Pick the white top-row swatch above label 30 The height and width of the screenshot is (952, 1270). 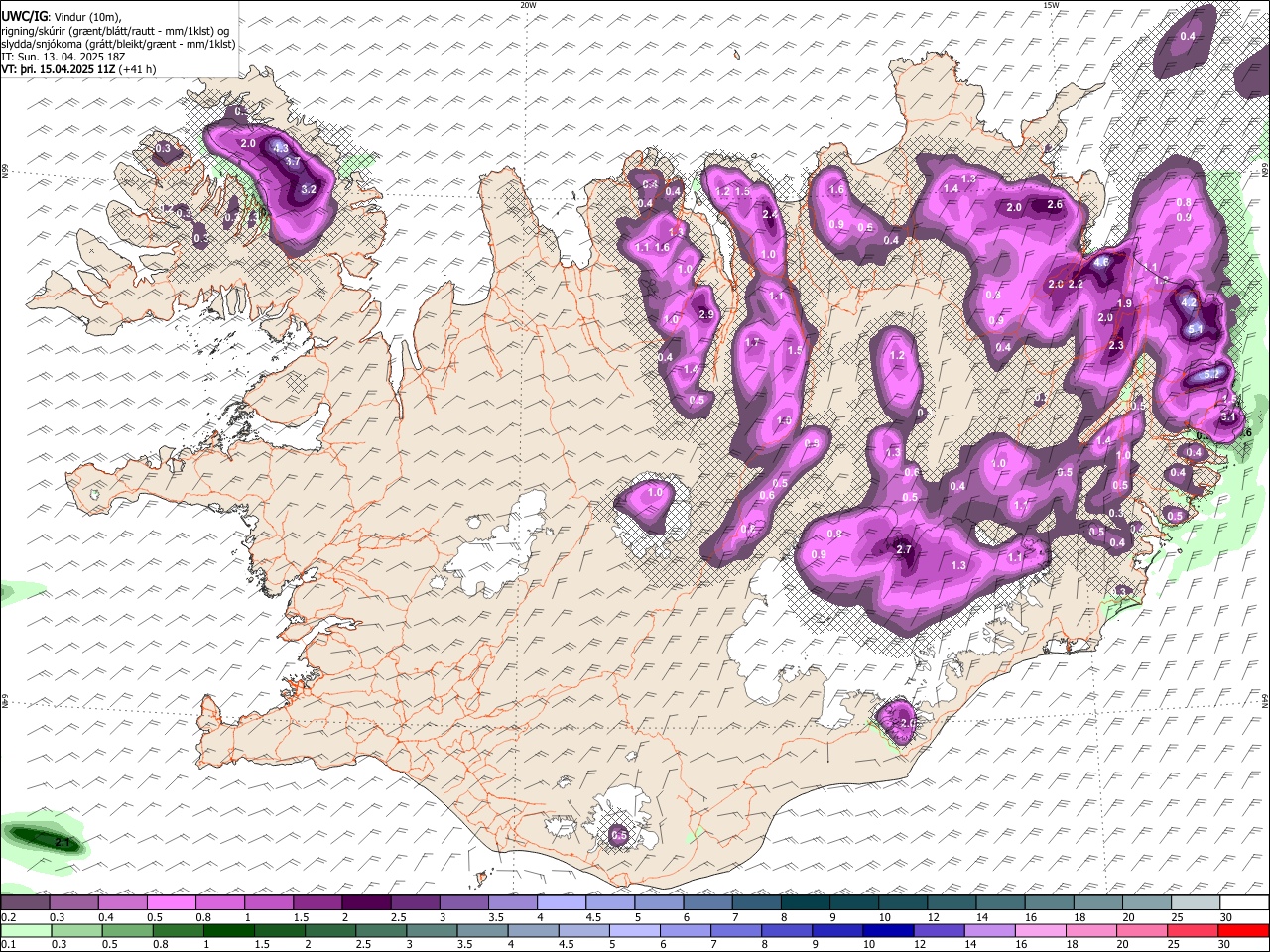(1244, 903)
